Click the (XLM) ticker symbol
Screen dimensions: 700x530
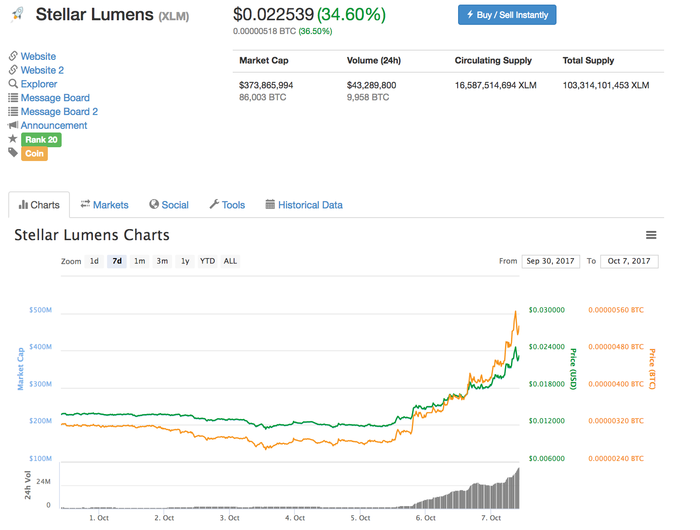pos(174,17)
